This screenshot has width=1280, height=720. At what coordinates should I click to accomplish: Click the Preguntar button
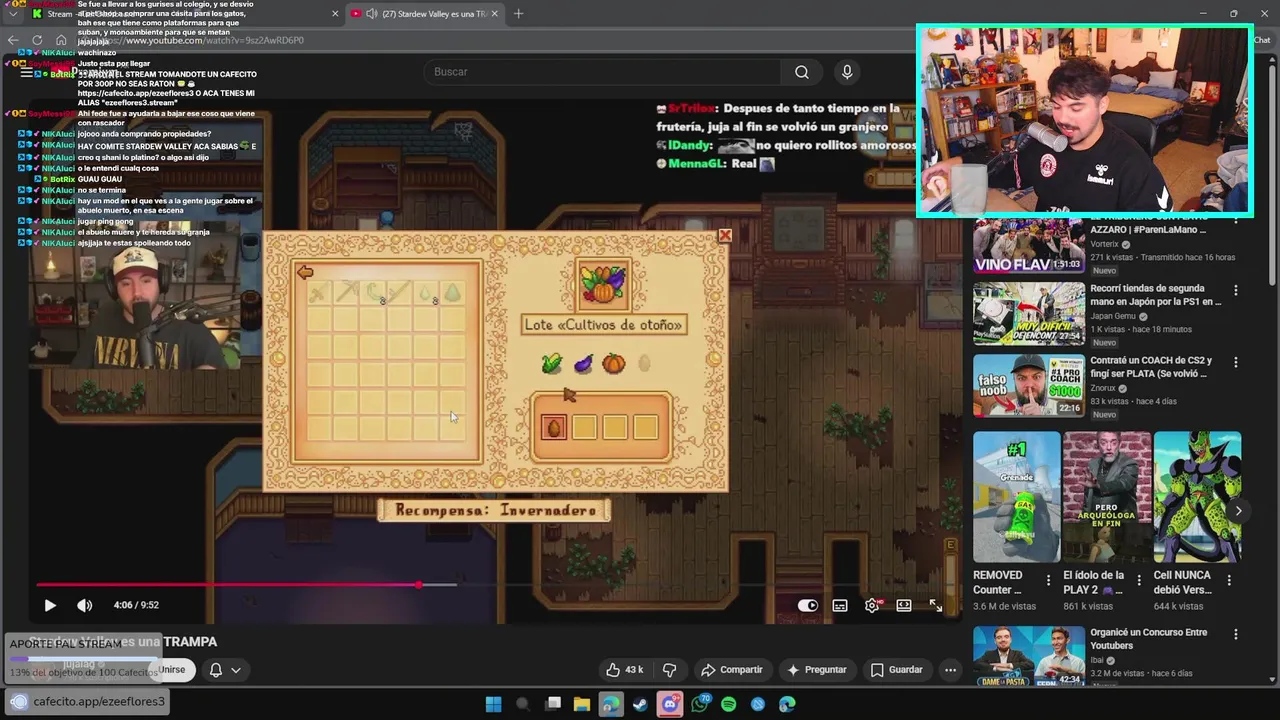click(816, 670)
